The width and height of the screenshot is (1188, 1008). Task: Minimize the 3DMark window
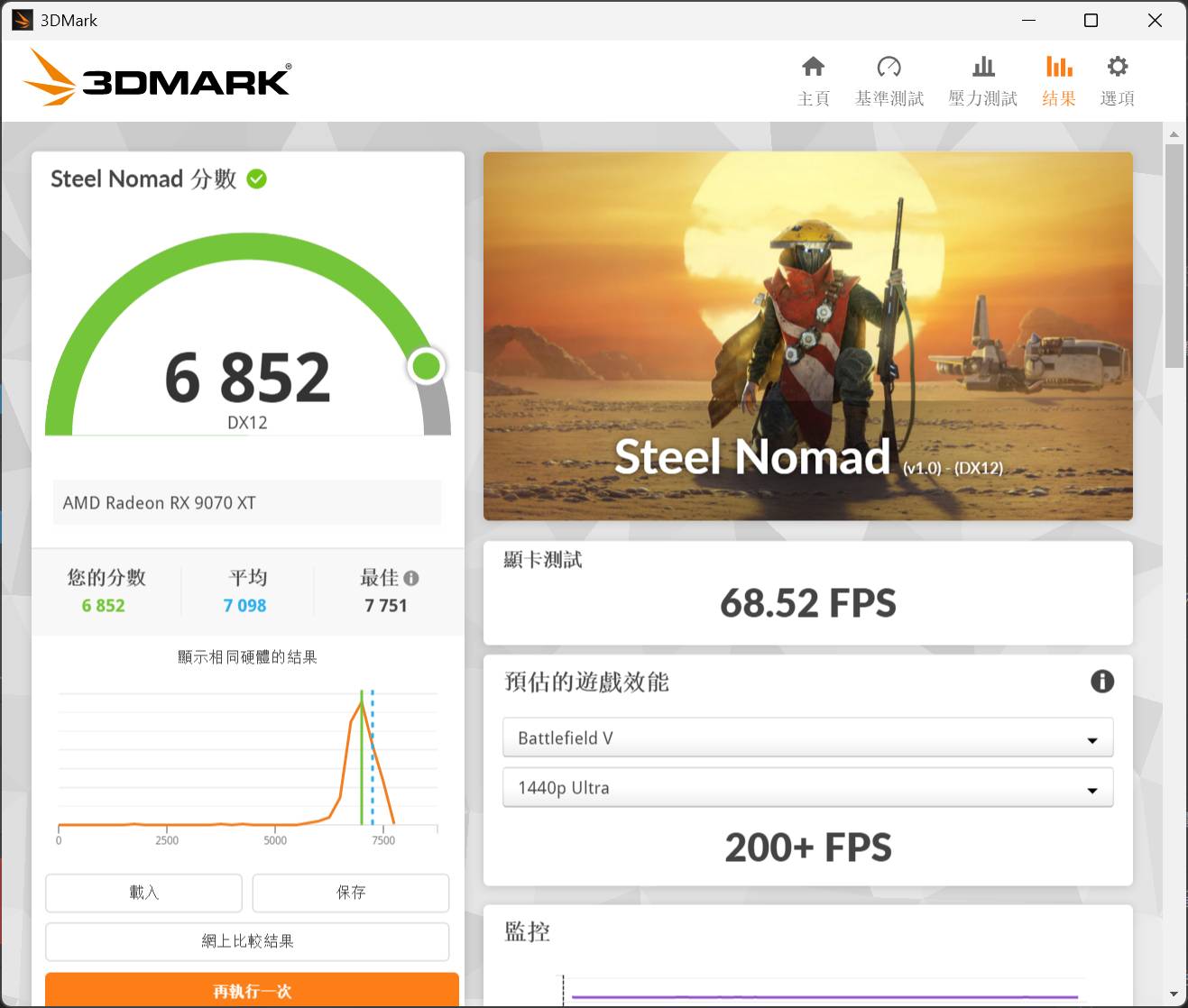(x=1028, y=20)
